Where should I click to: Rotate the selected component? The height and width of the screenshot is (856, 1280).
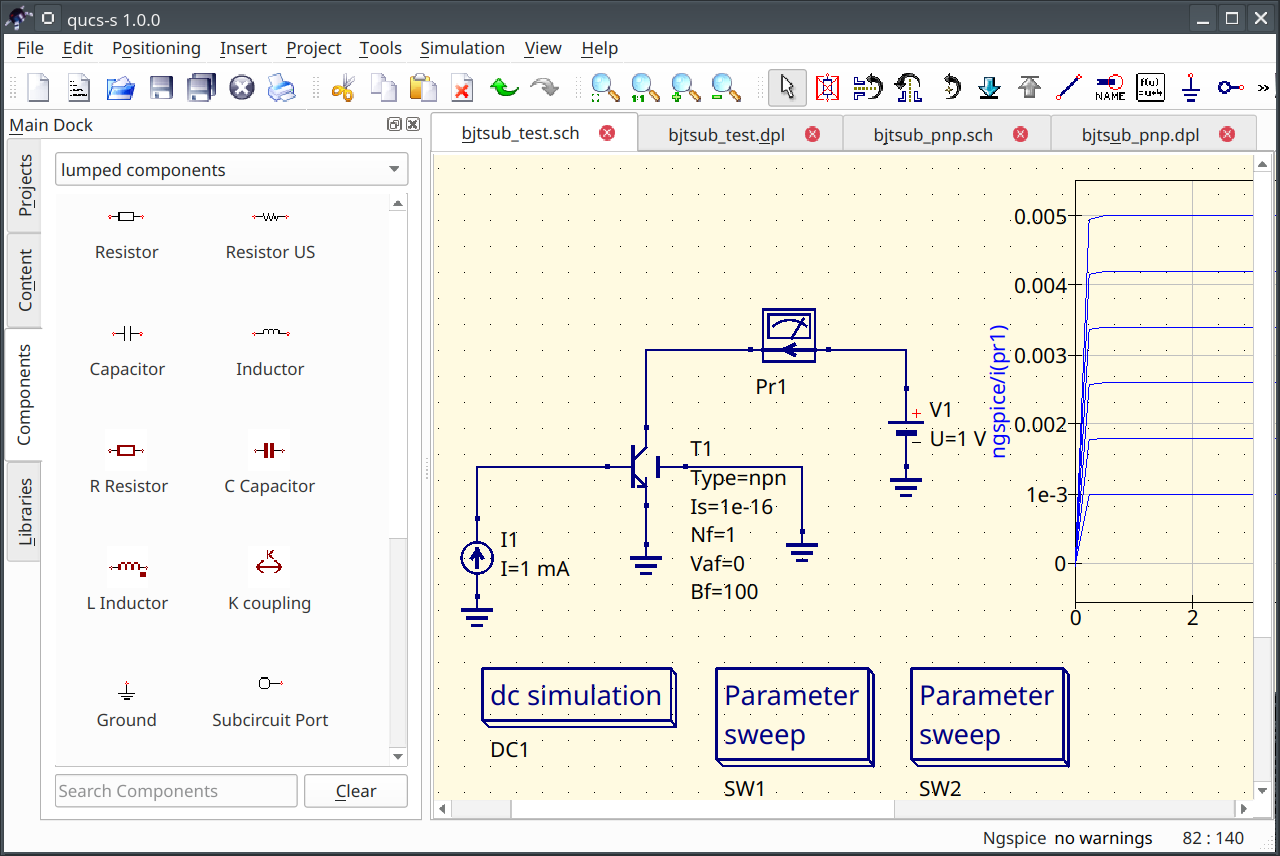coord(949,87)
